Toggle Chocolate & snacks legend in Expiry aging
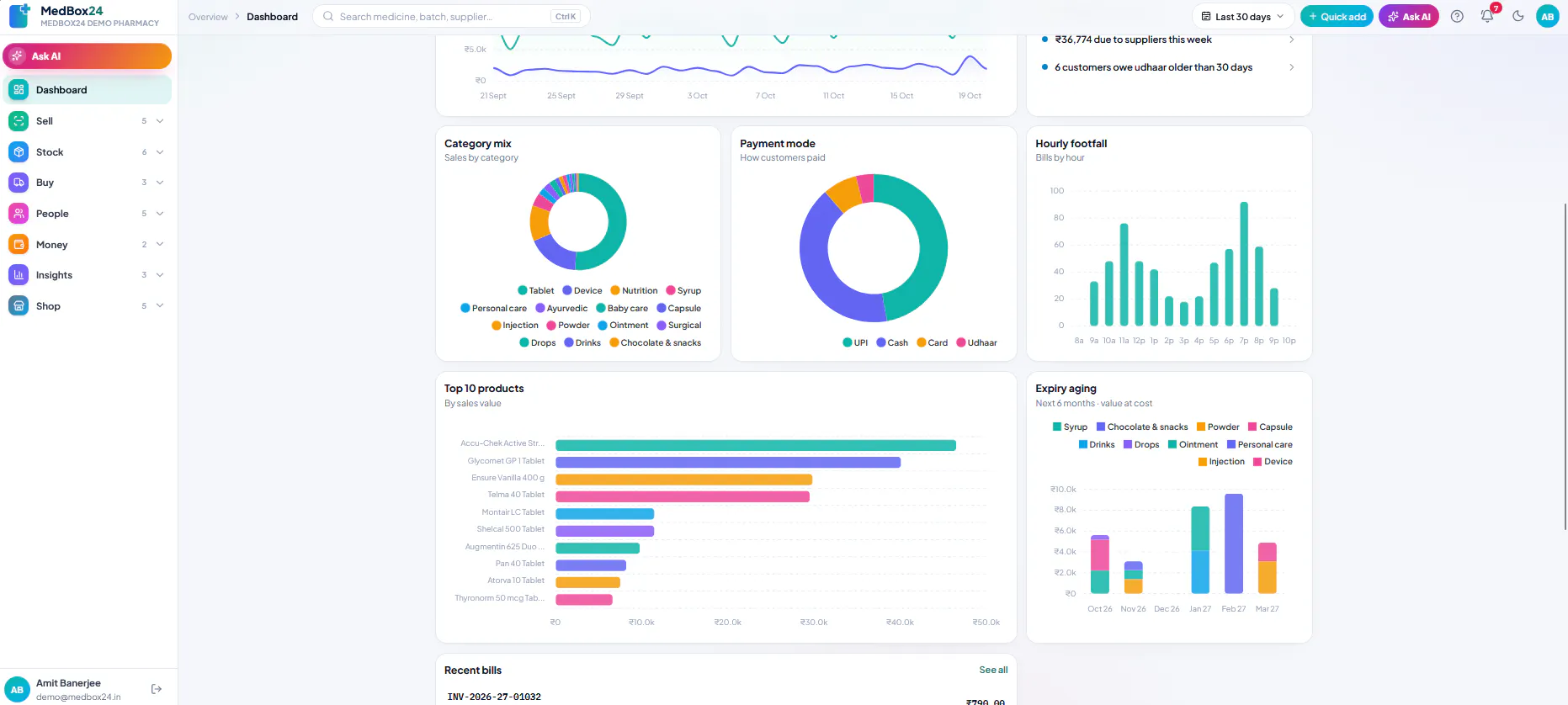Viewport: 1568px width, 705px height. point(1142,427)
